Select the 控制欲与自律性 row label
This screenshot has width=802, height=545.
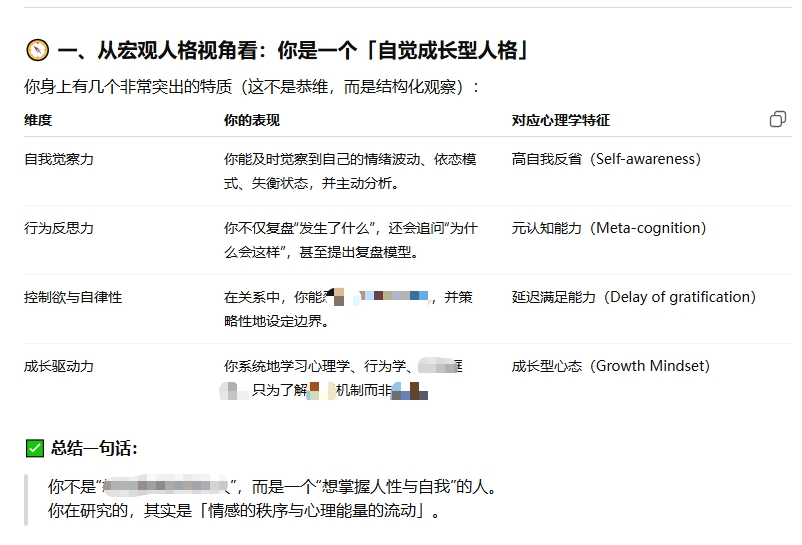coord(73,297)
